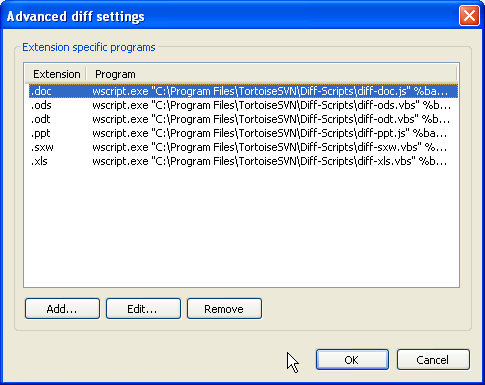Sort by the Program column header
The height and width of the screenshot is (385, 485).
tap(271, 74)
